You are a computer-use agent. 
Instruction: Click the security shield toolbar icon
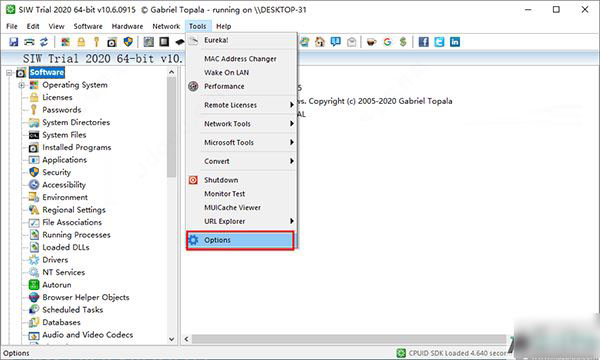[128, 42]
